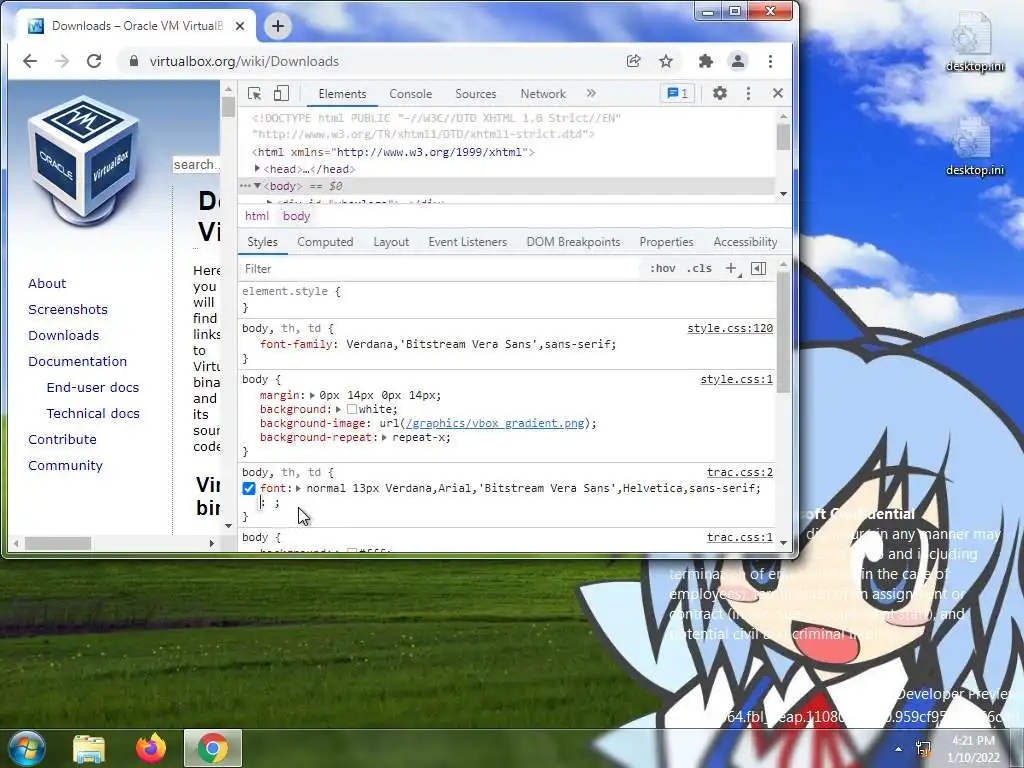1024x768 pixels.
Task: Select the Computed styles tab
Action: pos(325,242)
